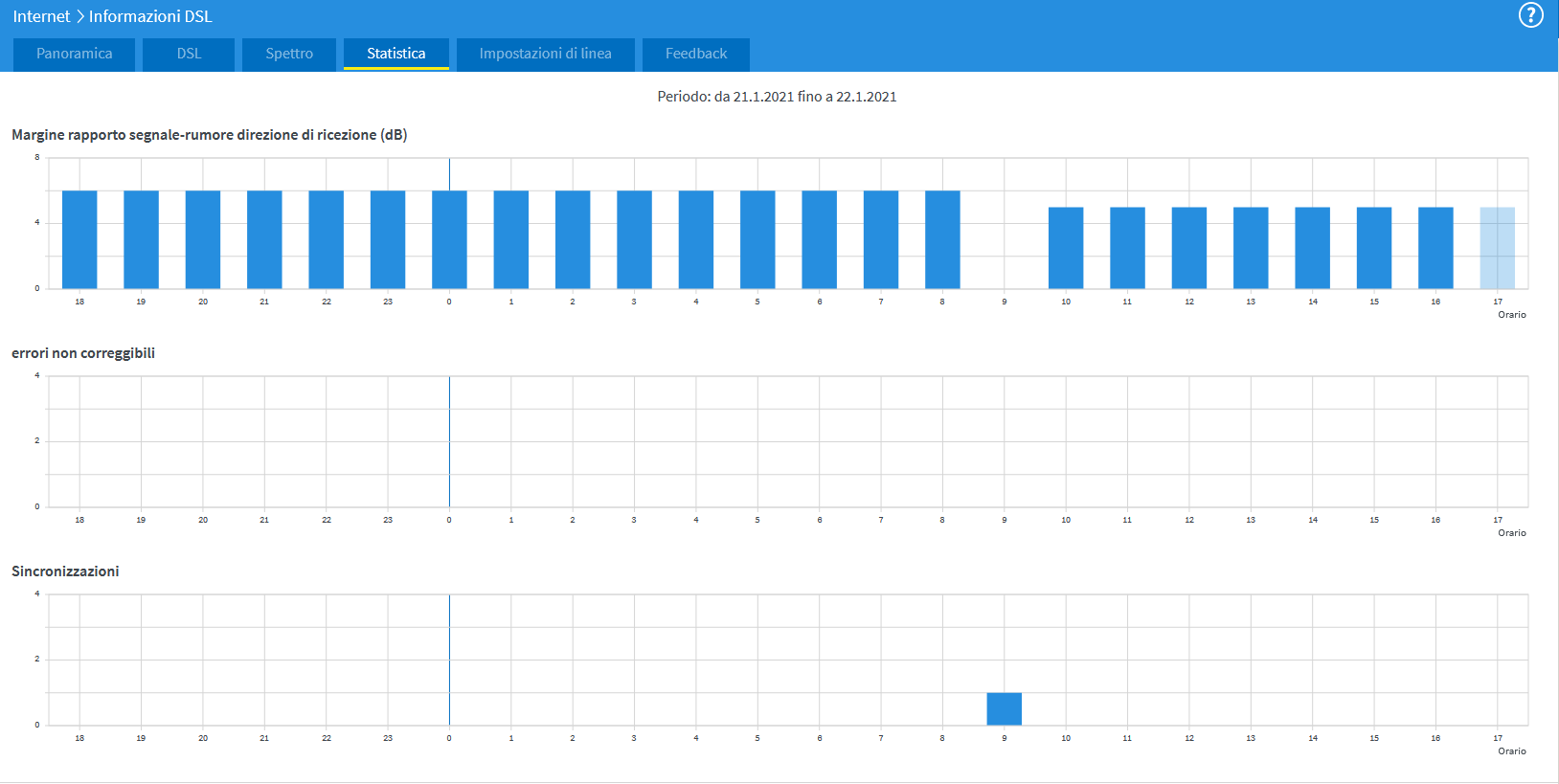Open the Panoramica tab
Image resolution: width=1559 pixels, height=784 pixels.
75,54
